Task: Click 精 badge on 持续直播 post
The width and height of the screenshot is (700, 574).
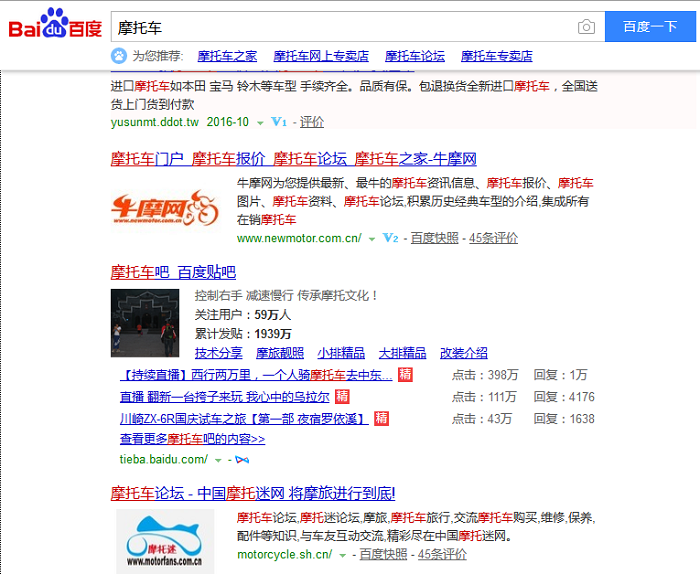Action: pyautogui.click(x=405, y=374)
